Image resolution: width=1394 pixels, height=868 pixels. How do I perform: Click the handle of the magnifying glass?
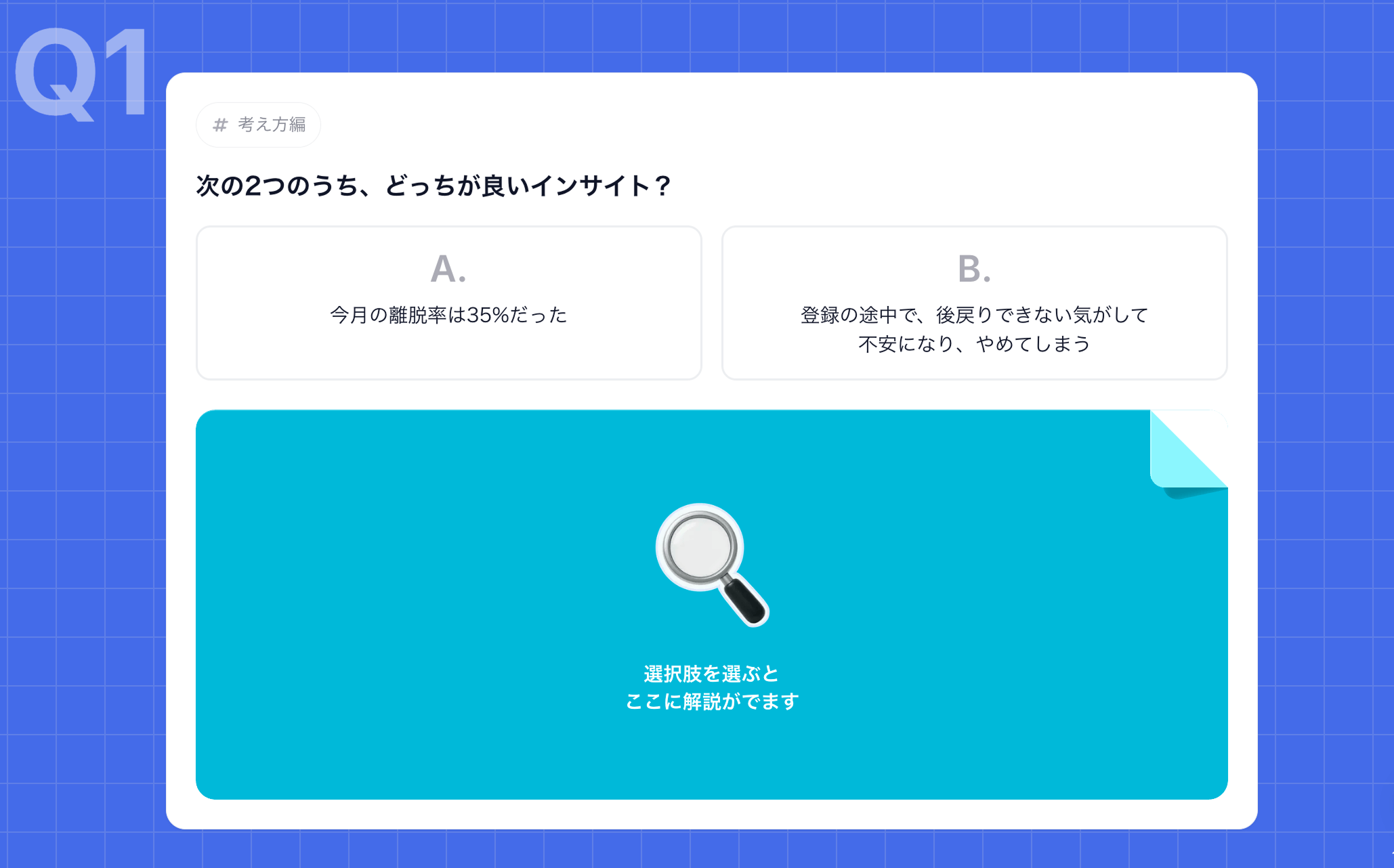pos(745,600)
